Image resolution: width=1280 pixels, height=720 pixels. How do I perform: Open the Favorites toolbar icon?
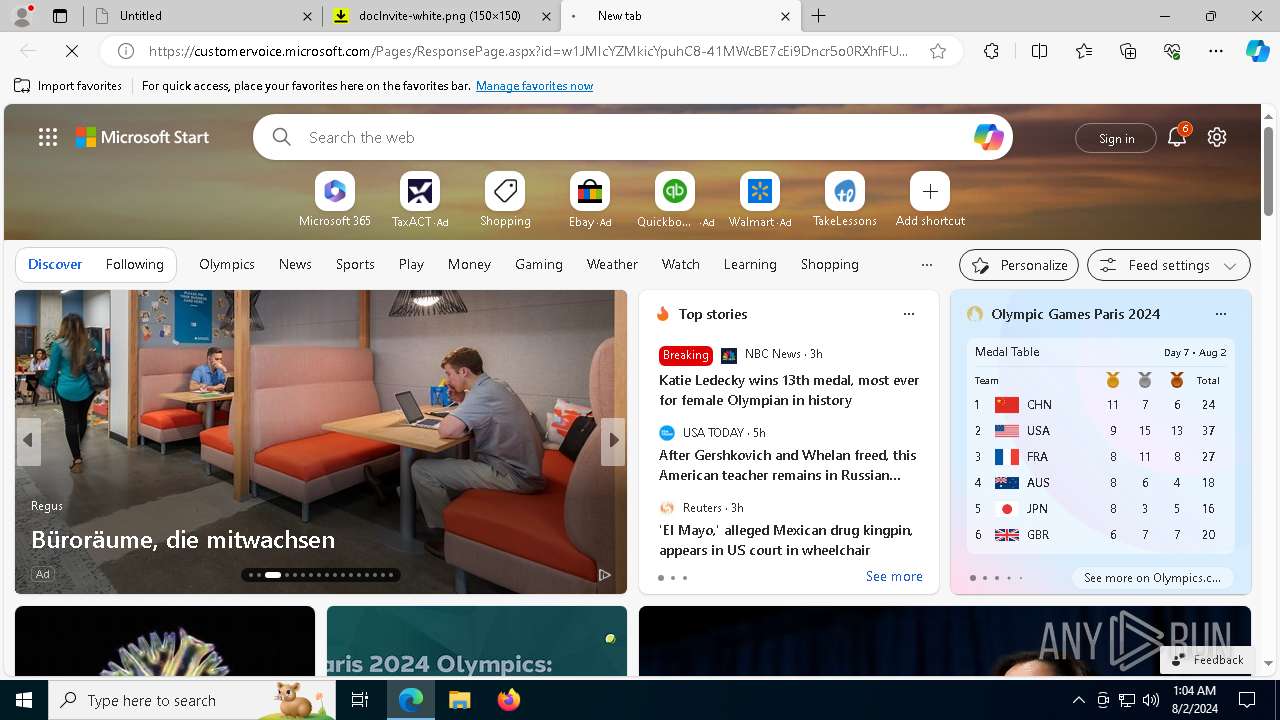coord(1084,51)
